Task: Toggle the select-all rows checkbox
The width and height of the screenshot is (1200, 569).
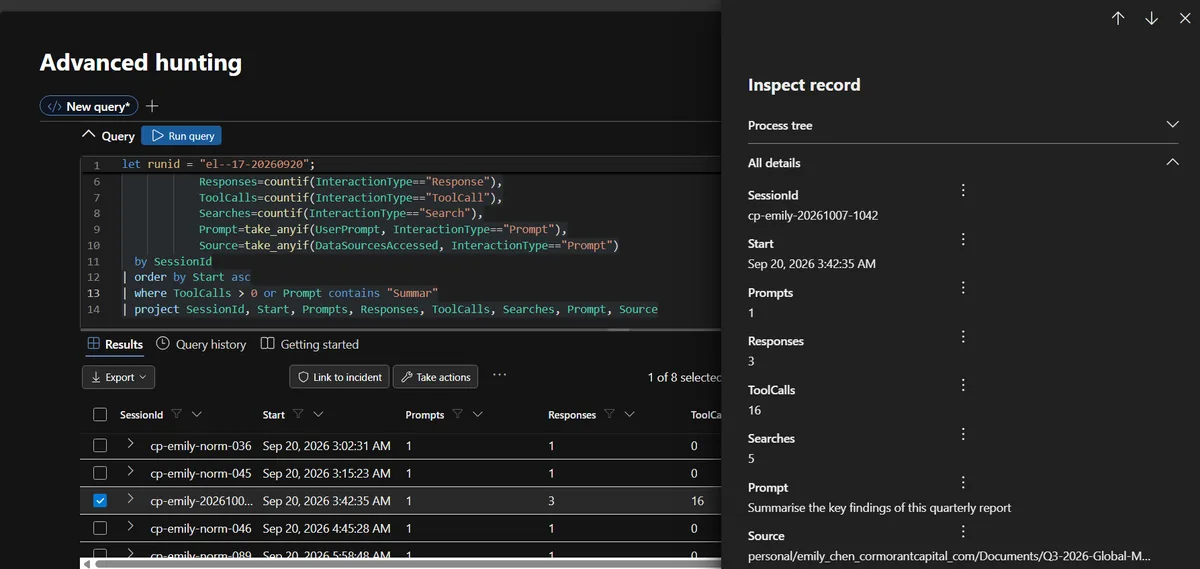Action: 100,414
